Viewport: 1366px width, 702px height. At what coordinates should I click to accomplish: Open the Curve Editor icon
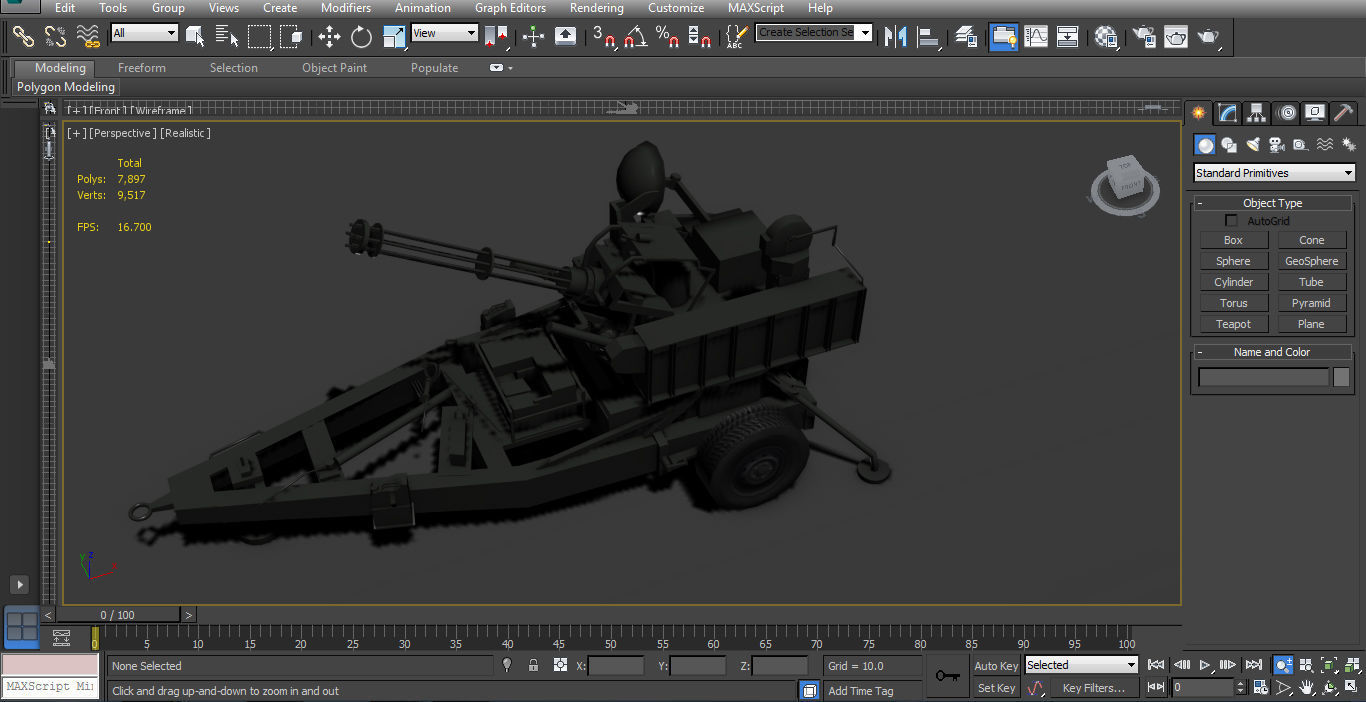[x=1036, y=37]
